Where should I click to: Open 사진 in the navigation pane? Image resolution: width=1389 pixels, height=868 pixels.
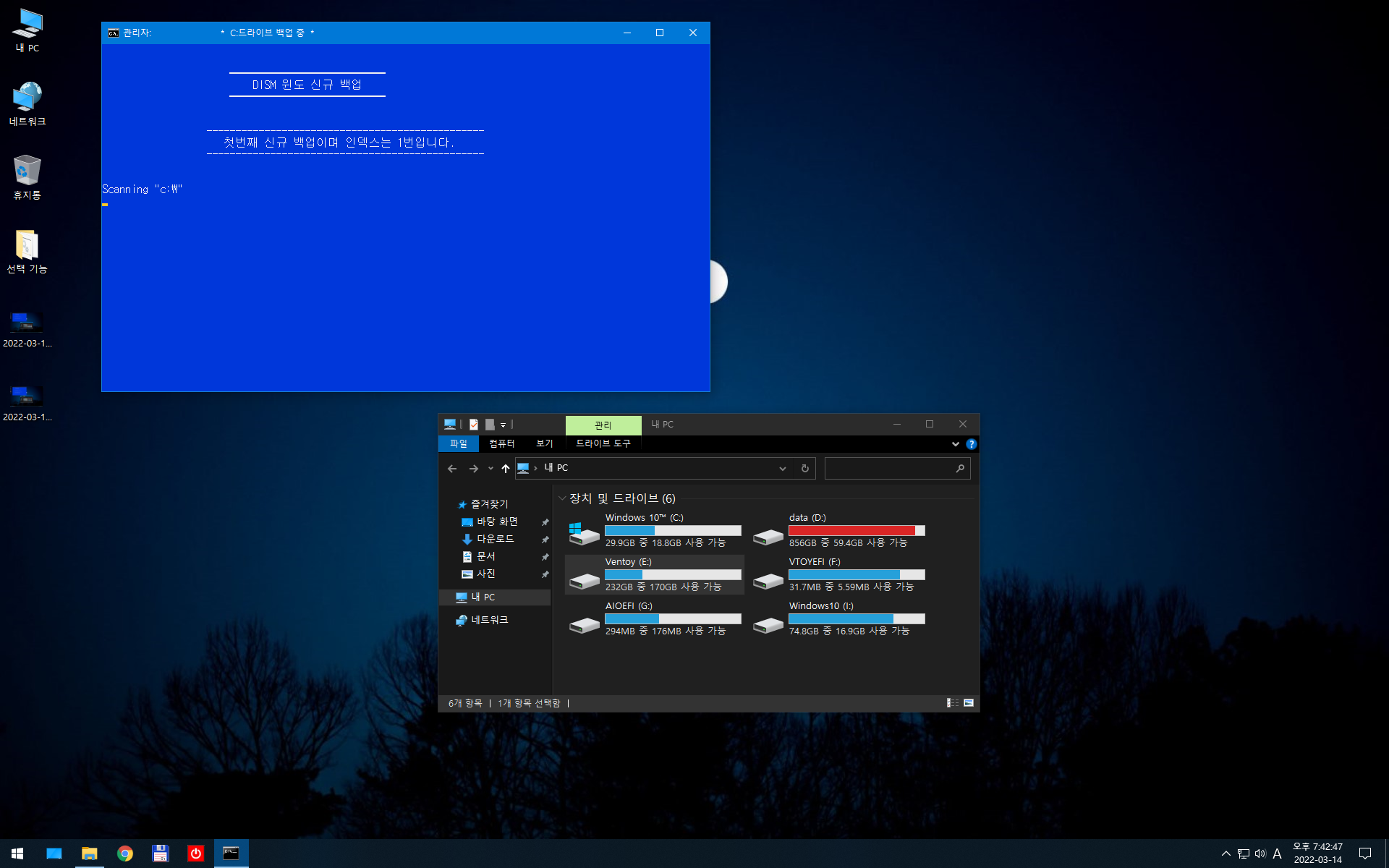pyautogui.click(x=485, y=574)
